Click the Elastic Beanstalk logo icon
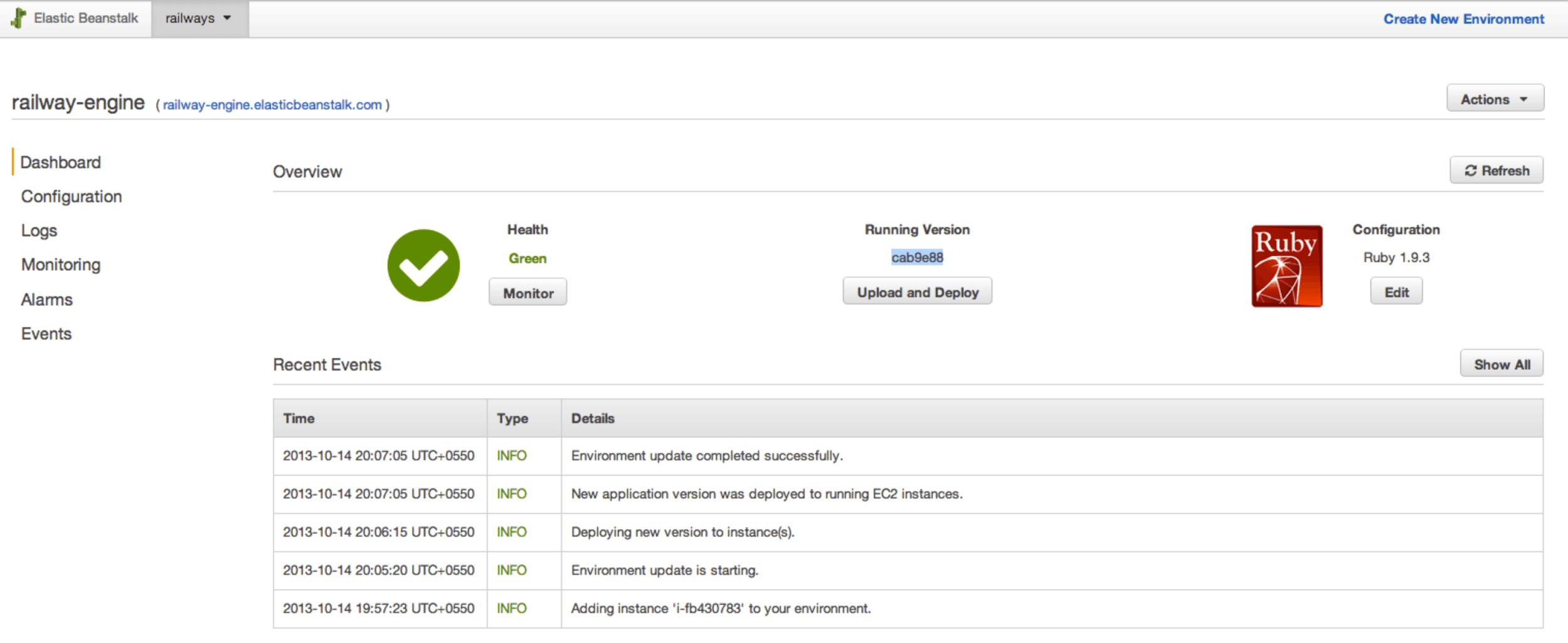Image resolution: width=1568 pixels, height=643 pixels. (19, 18)
